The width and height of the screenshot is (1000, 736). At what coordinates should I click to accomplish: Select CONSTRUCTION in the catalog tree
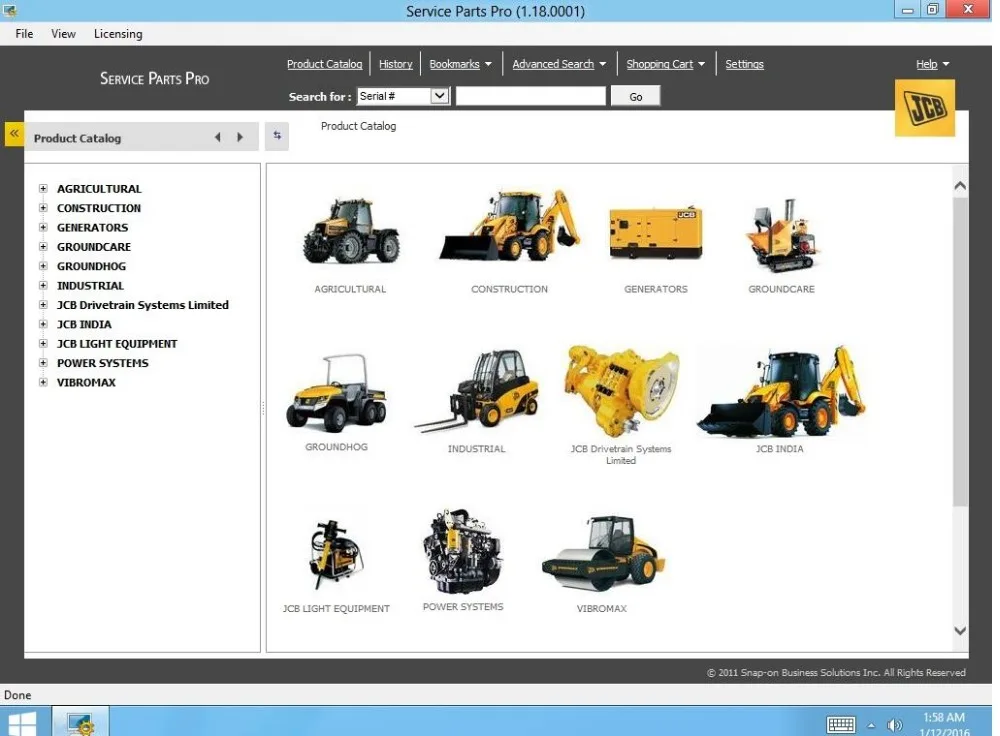(x=99, y=208)
